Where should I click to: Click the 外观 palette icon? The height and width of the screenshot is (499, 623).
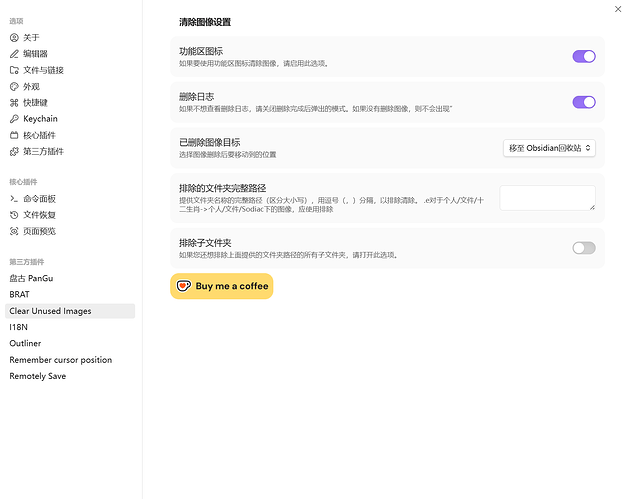tap(14, 86)
